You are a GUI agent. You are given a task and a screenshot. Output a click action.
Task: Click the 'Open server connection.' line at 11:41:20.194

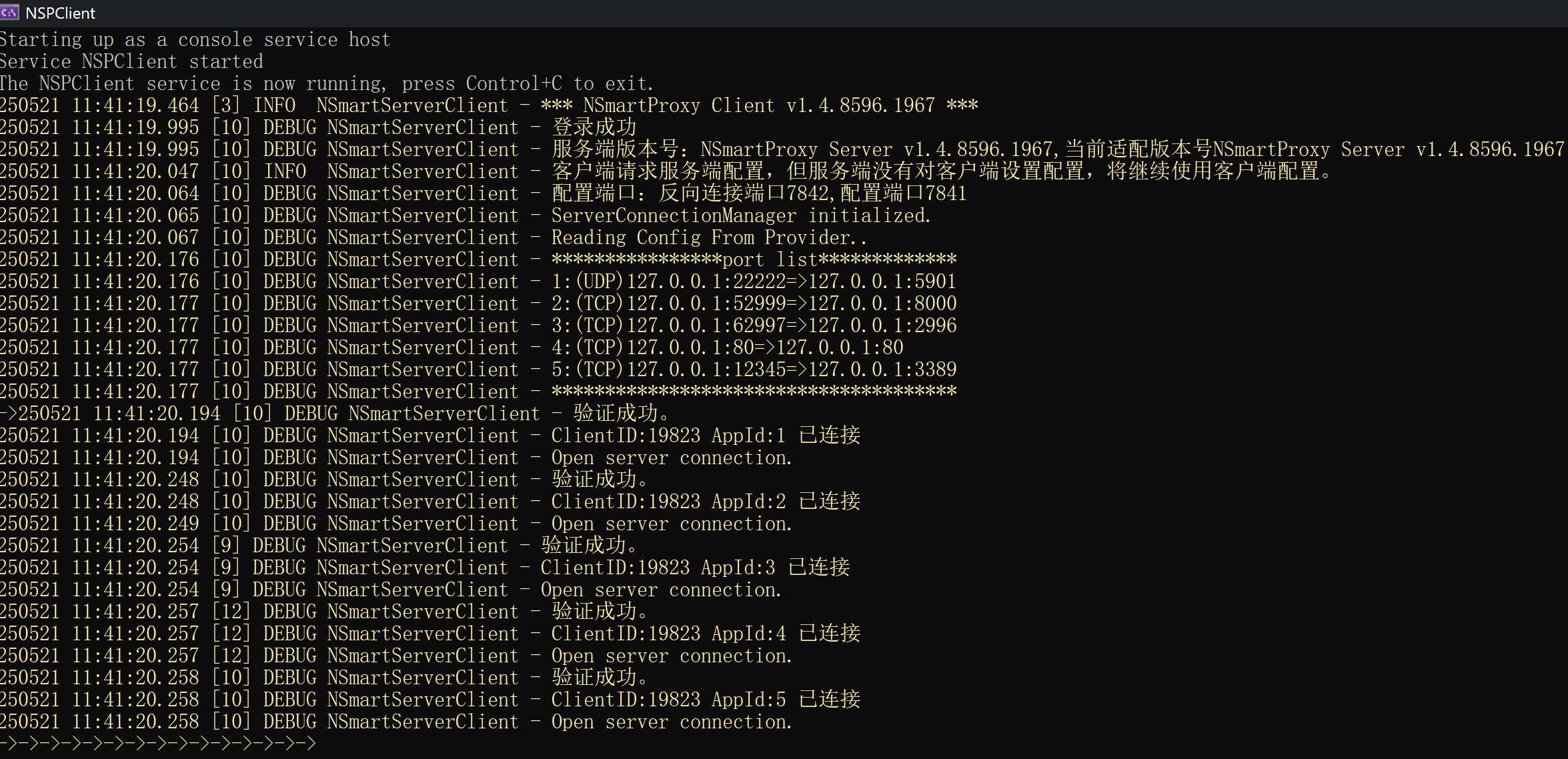pyautogui.click(x=396, y=458)
